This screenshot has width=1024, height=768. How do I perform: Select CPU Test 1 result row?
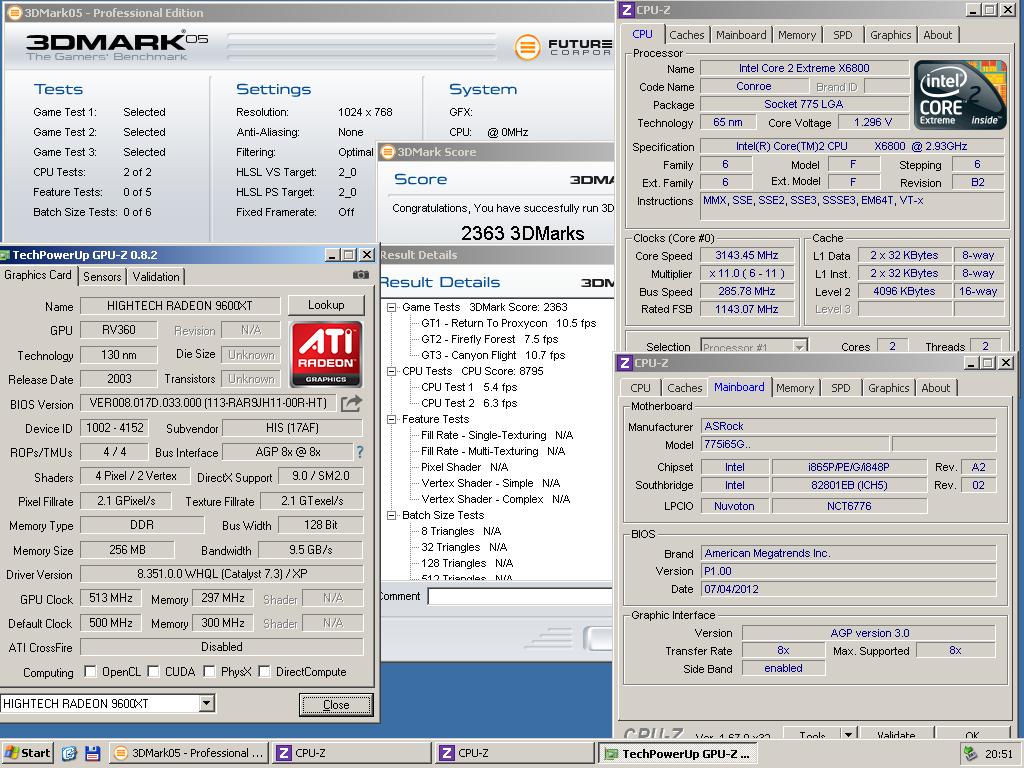tap(469, 387)
